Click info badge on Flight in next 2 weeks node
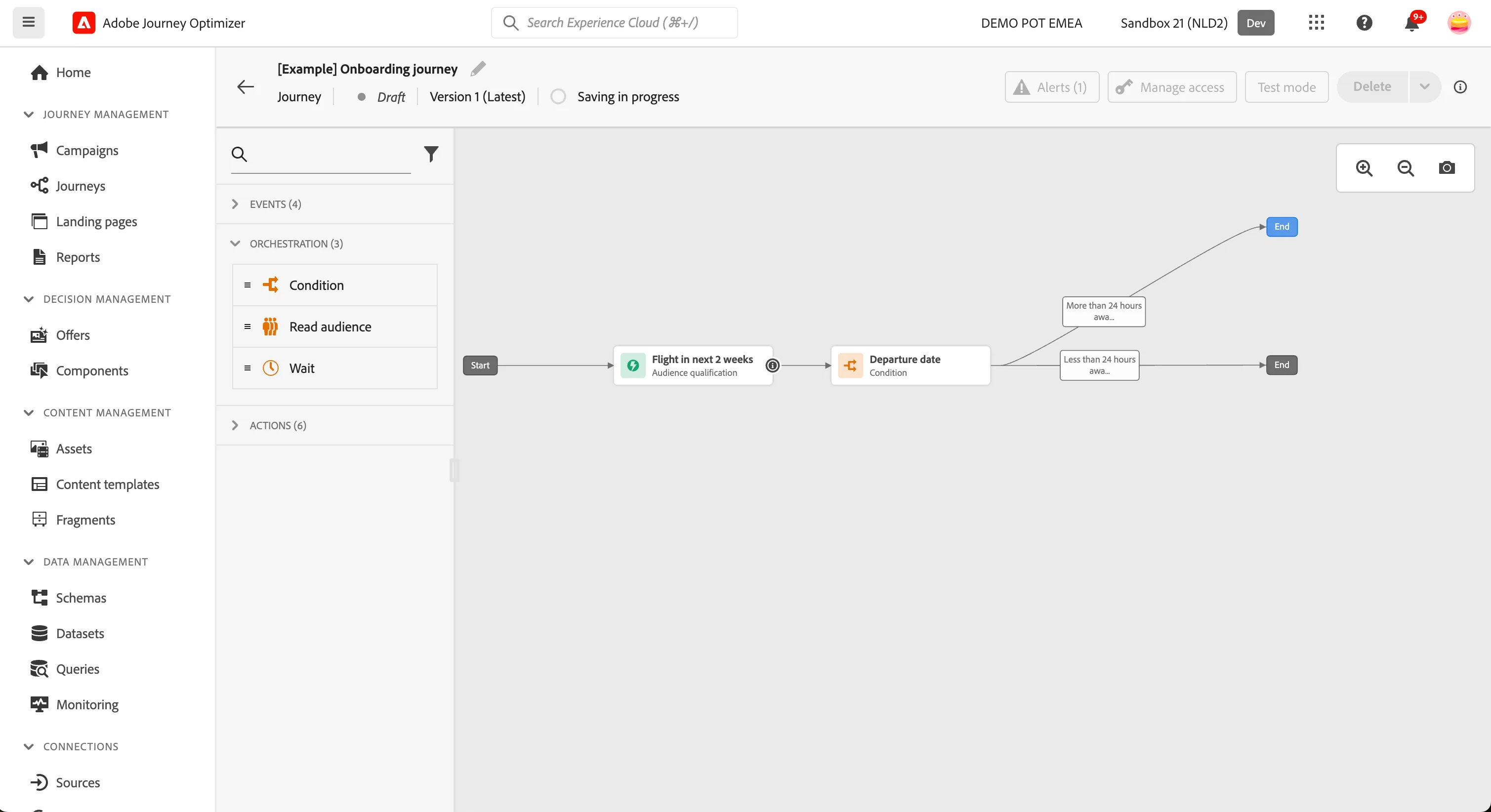The height and width of the screenshot is (812, 1491). [772, 365]
